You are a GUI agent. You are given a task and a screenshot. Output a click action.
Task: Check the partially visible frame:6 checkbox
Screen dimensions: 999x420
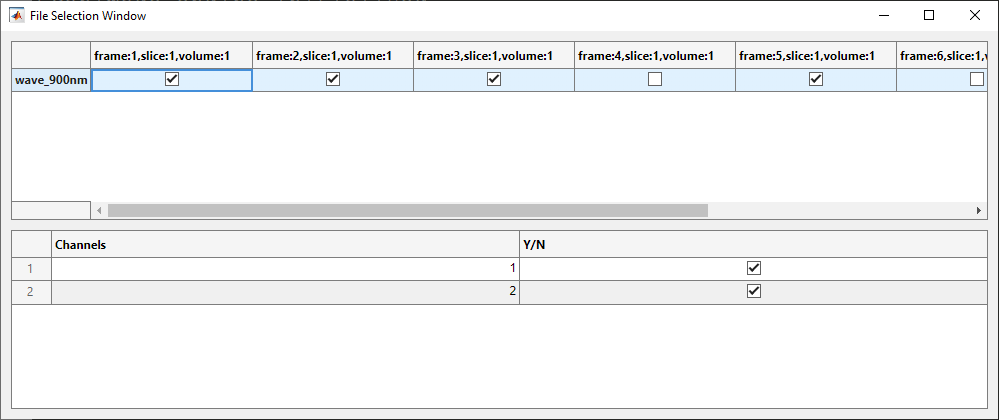[x=977, y=80]
